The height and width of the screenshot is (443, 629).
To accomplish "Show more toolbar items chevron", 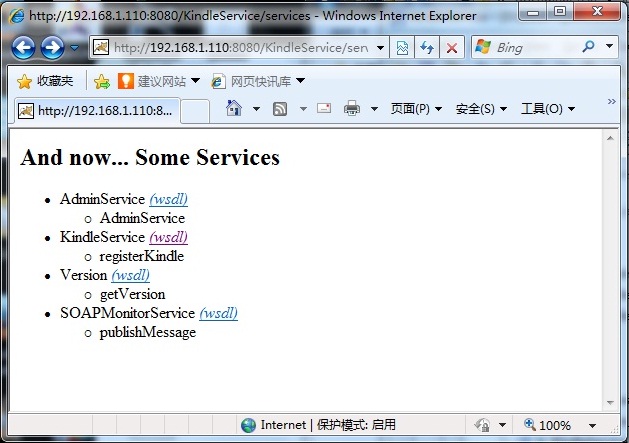I will tap(611, 102).
